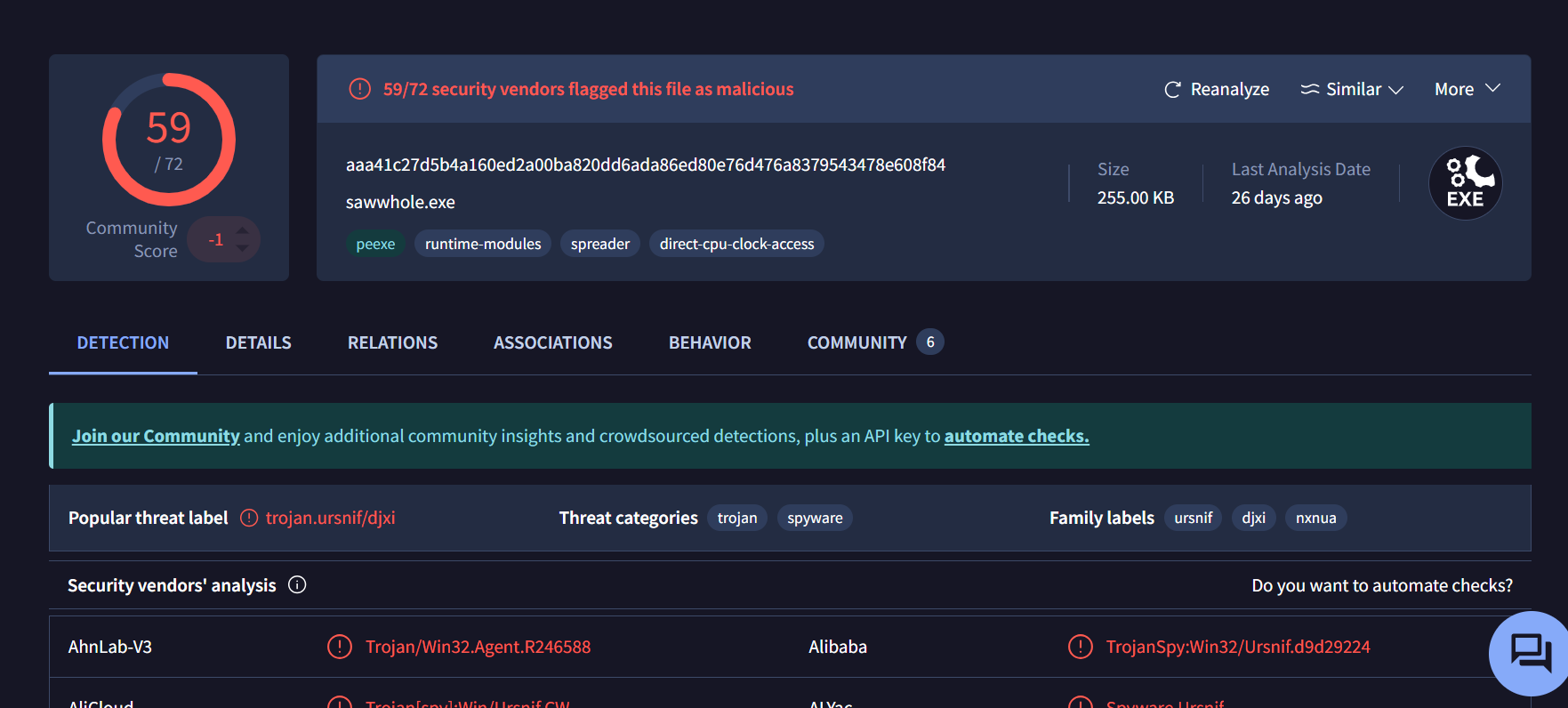Open the BEHAVIOR tab
Image resolution: width=1568 pixels, height=708 pixels.
pos(710,342)
